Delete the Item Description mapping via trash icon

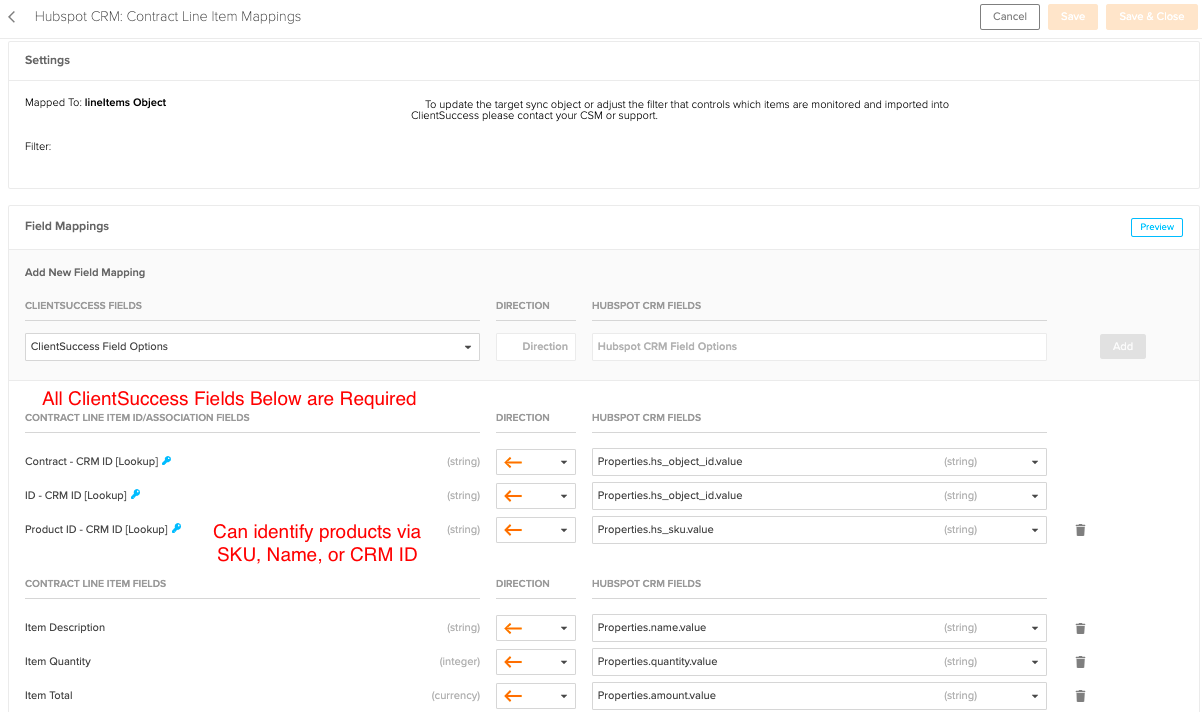pos(1080,628)
